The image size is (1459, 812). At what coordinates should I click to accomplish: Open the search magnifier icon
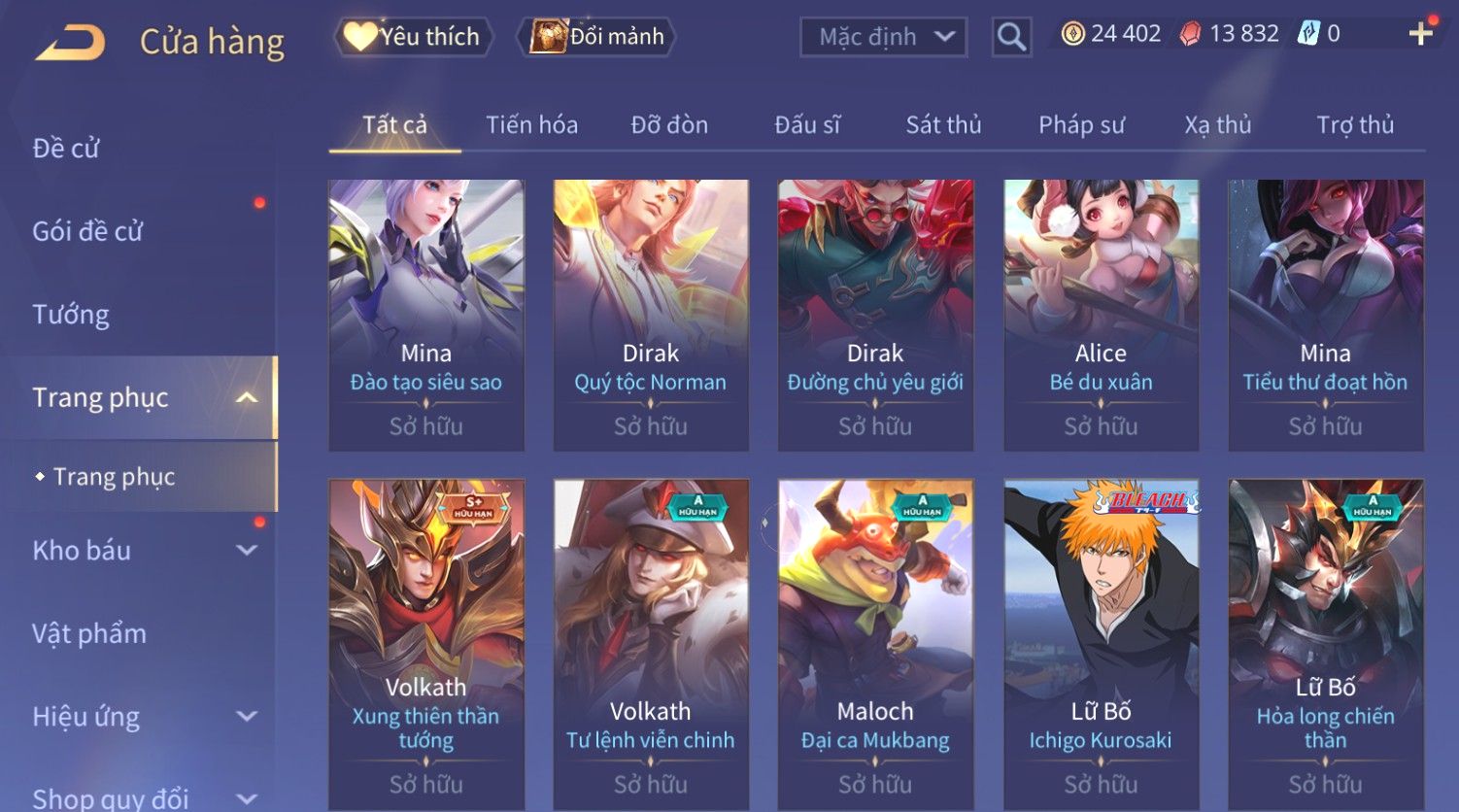click(1011, 37)
